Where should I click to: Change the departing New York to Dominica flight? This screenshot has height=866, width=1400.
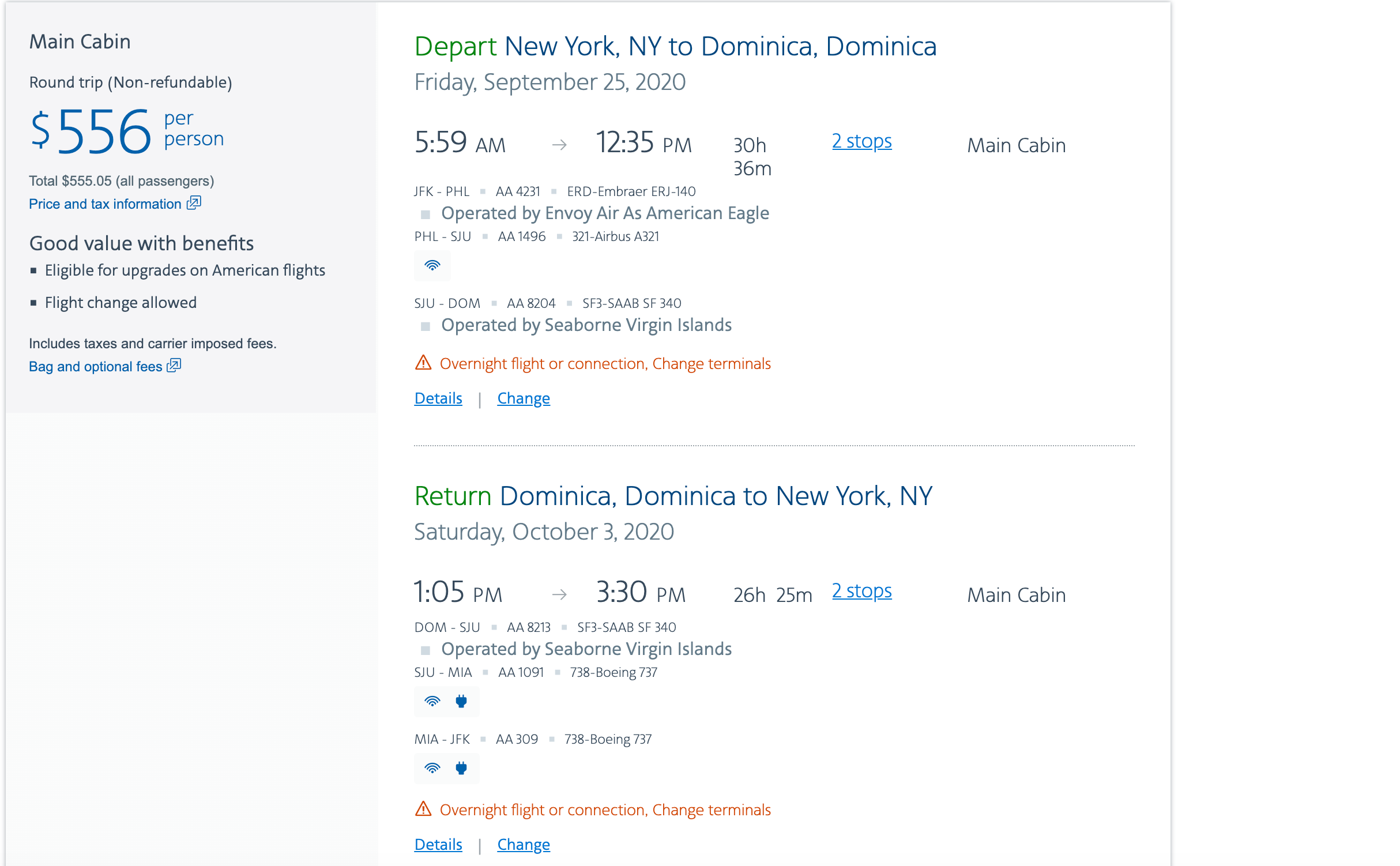point(524,398)
